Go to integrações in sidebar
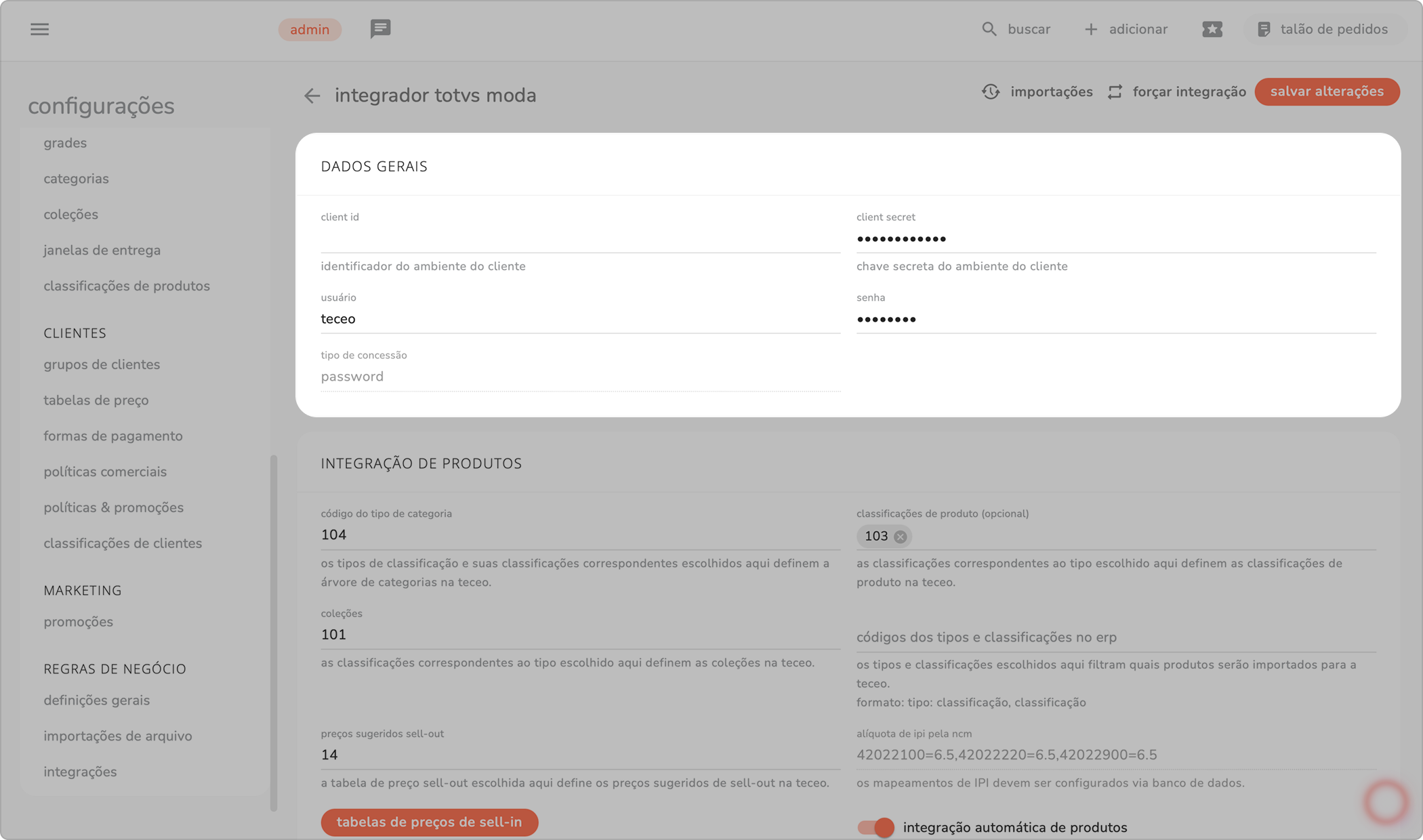Image resolution: width=1423 pixels, height=840 pixels. [x=80, y=772]
